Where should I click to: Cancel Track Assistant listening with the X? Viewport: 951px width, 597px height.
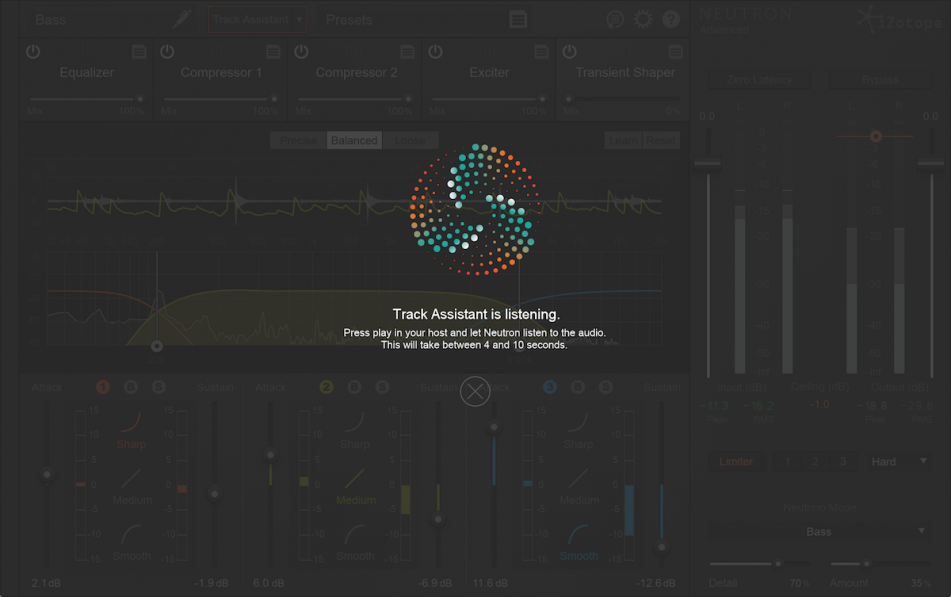point(475,391)
